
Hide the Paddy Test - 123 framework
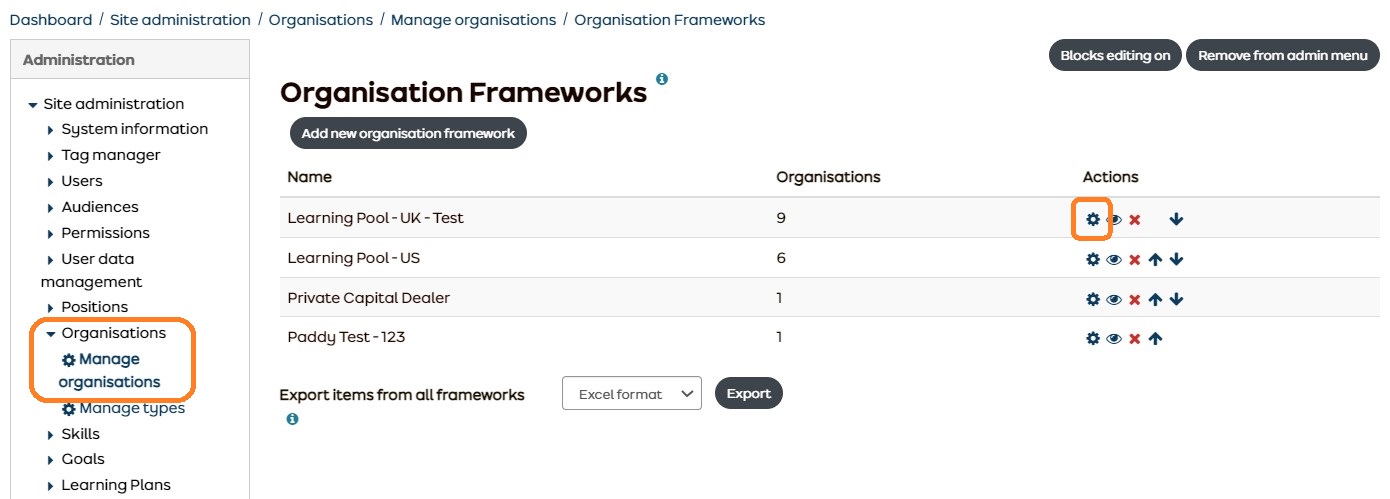pos(1114,338)
